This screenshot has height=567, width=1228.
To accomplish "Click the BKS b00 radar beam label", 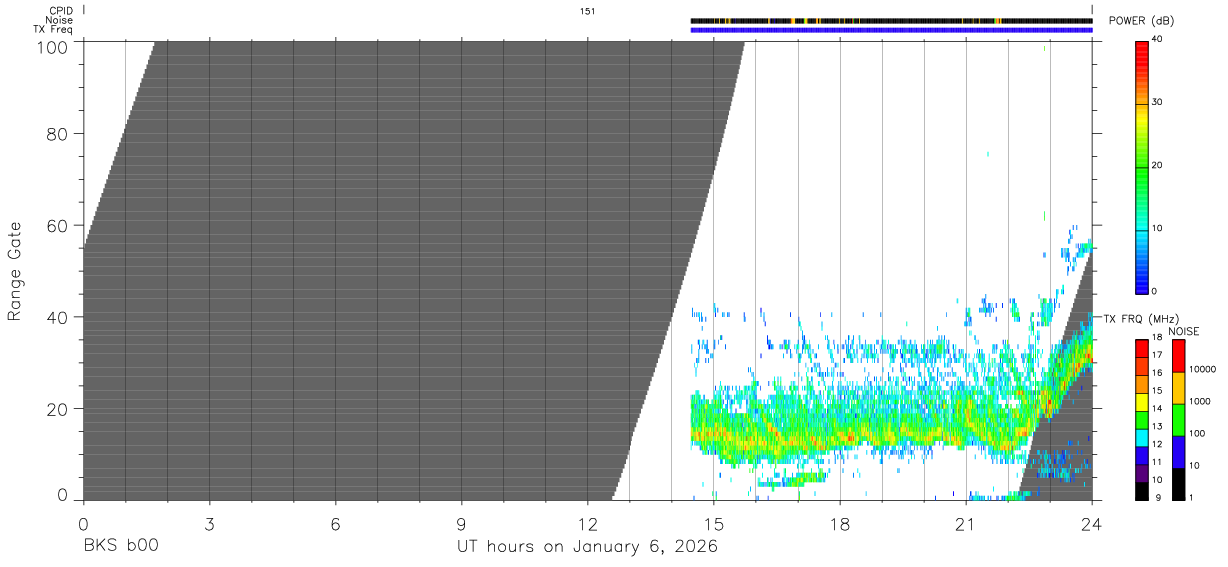I will pyautogui.click(x=119, y=547).
